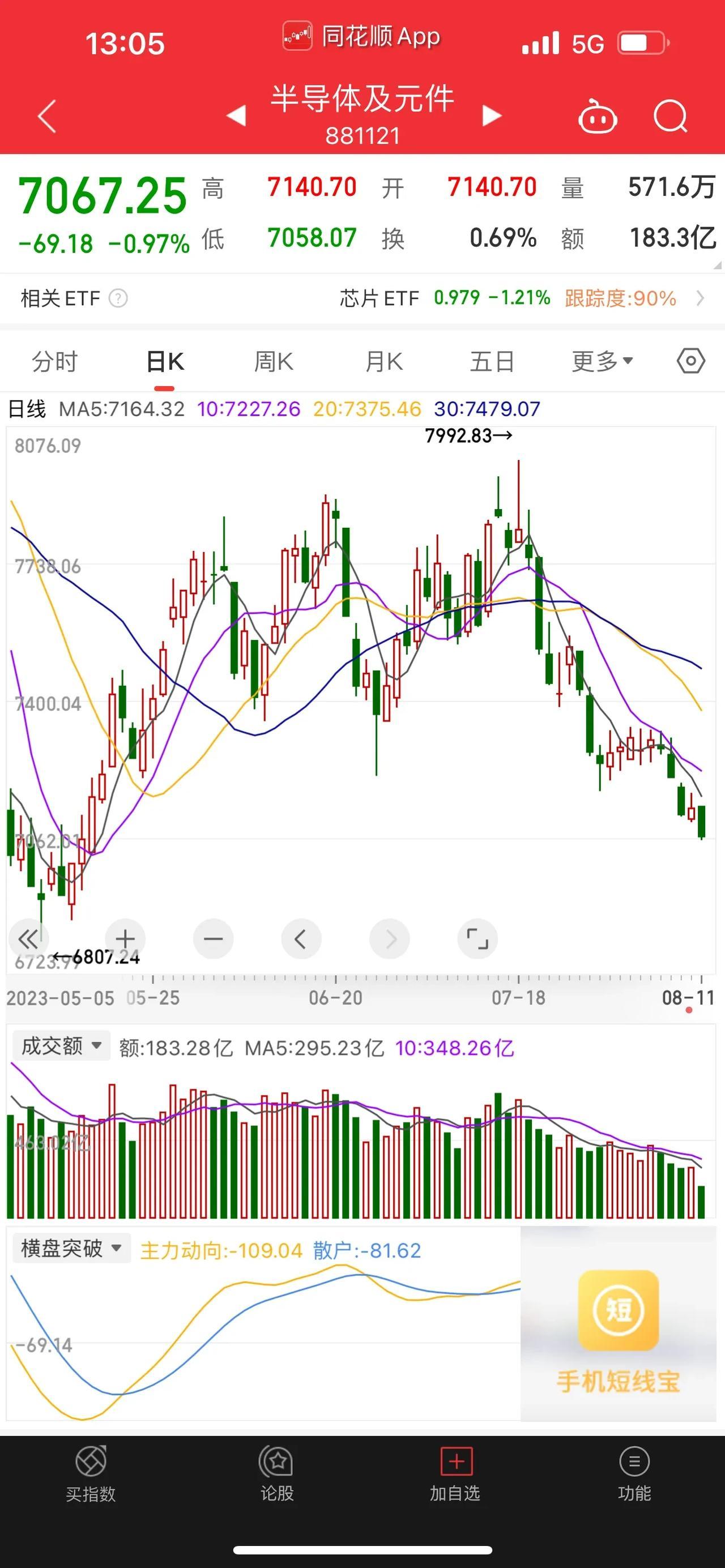This screenshot has width=725, height=1568.
Task: Tap the 183.3亿 turnover amount
Action: pyautogui.click(x=673, y=238)
